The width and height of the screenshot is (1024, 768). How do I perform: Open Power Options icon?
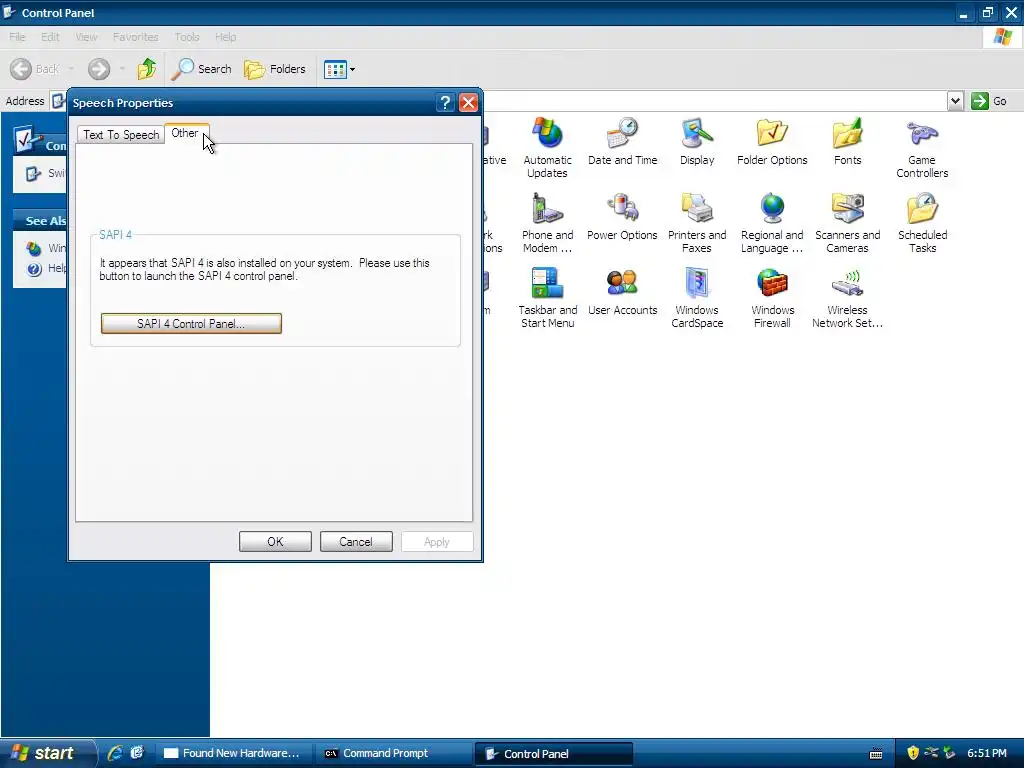(x=622, y=217)
